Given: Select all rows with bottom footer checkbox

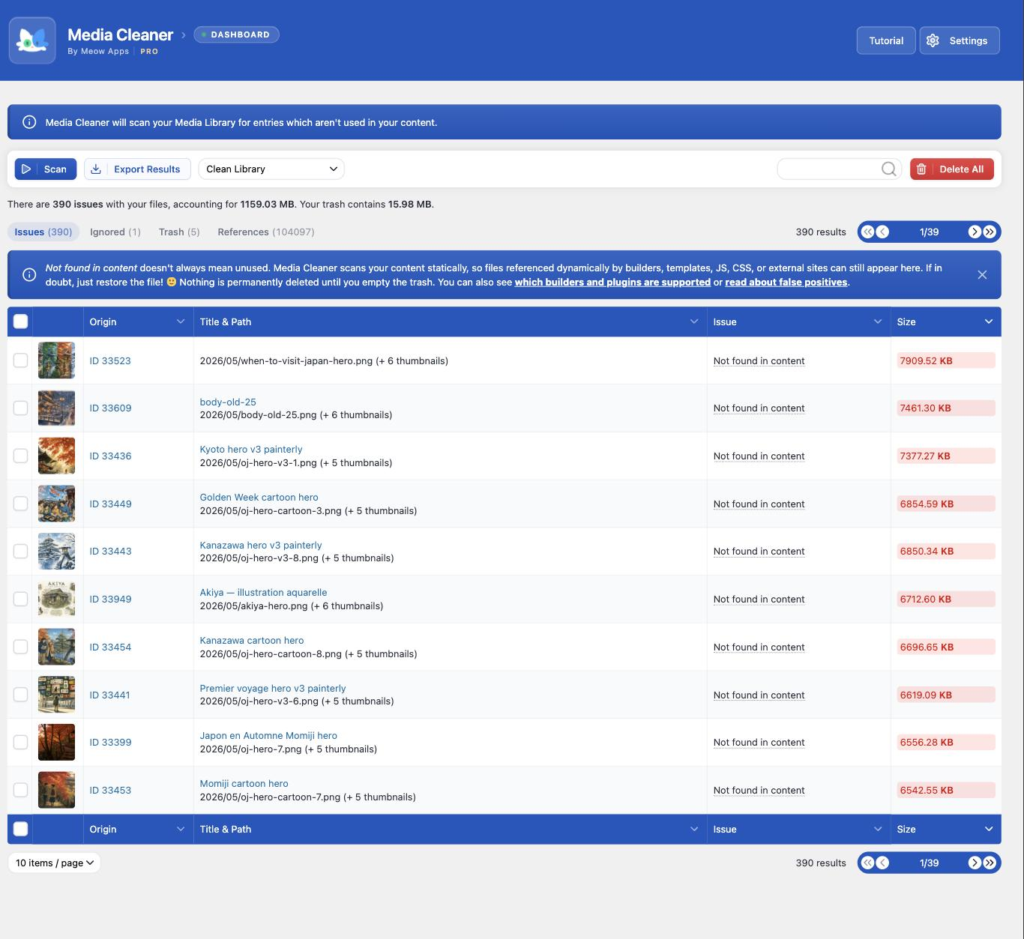Looking at the screenshot, I should tap(21, 829).
